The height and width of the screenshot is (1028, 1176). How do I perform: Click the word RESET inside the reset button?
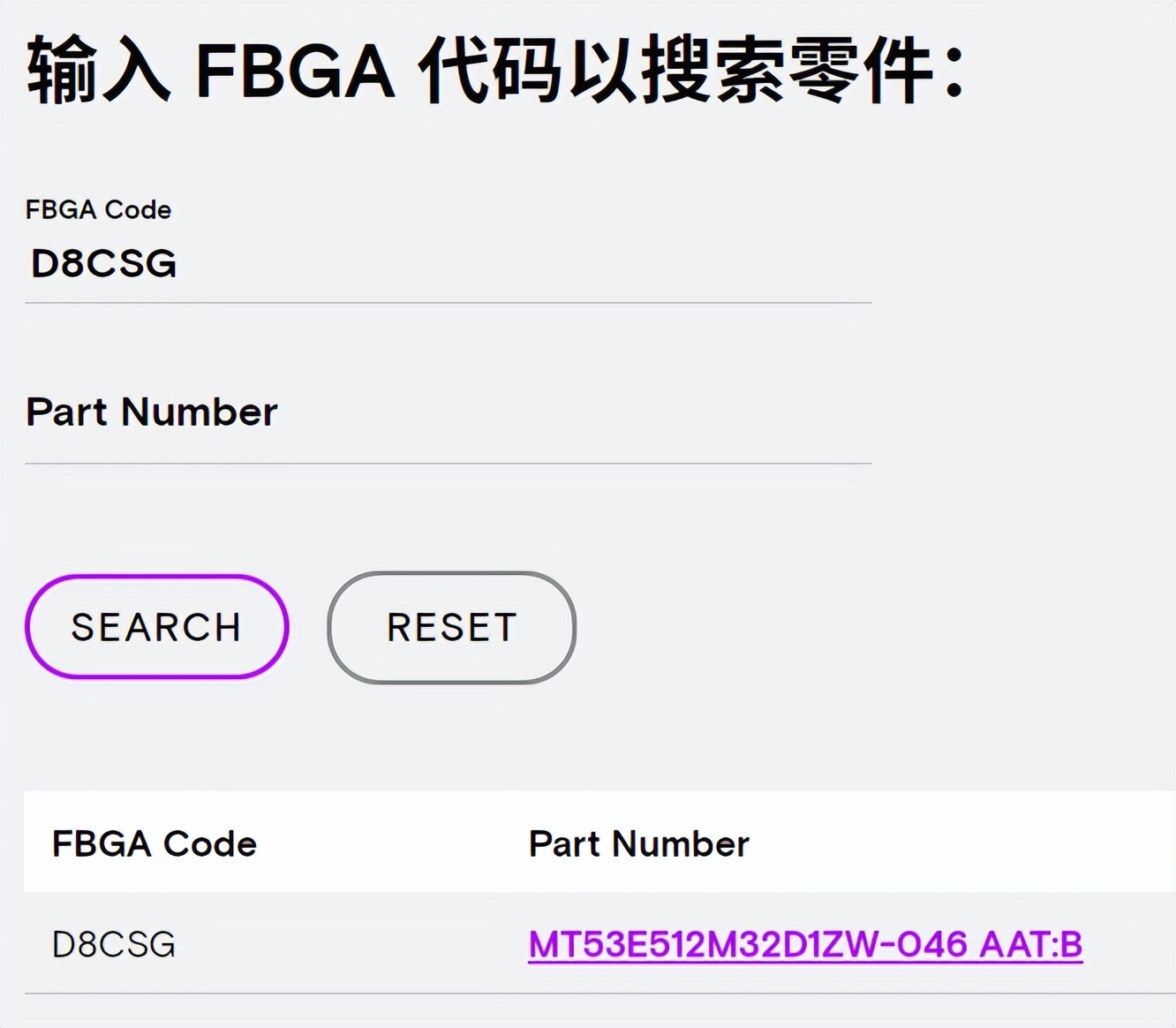click(x=451, y=627)
